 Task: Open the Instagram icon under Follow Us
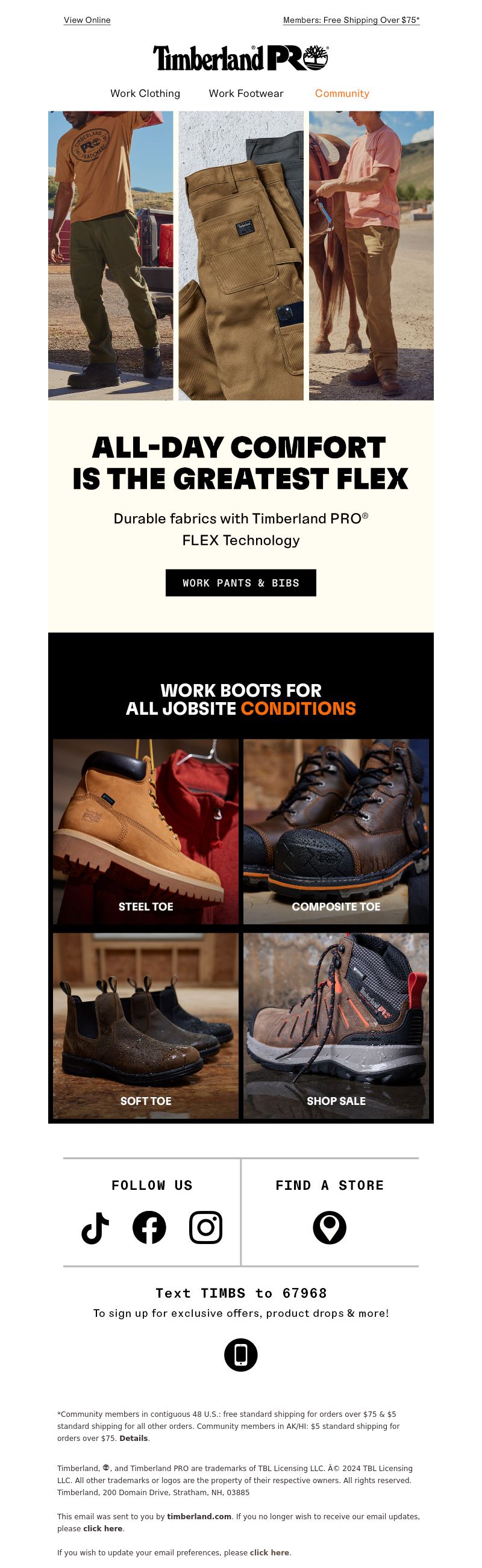pos(206,1228)
